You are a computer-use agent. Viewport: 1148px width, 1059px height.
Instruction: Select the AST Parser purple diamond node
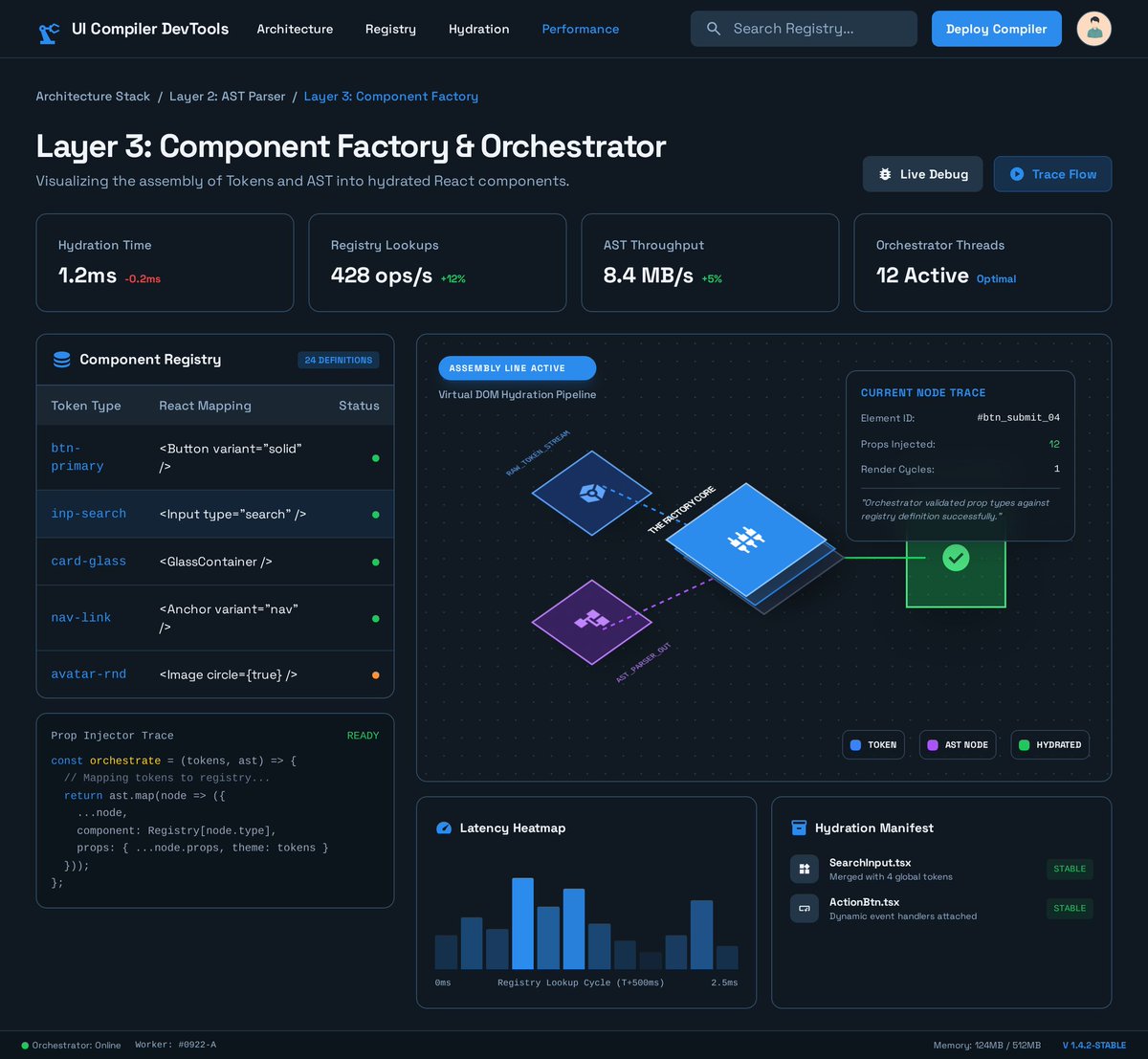[x=591, y=622]
